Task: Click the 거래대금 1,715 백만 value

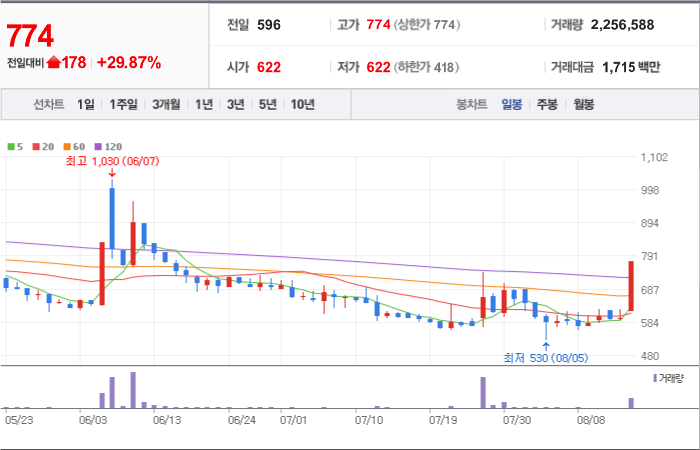Action: [x=631, y=67]
